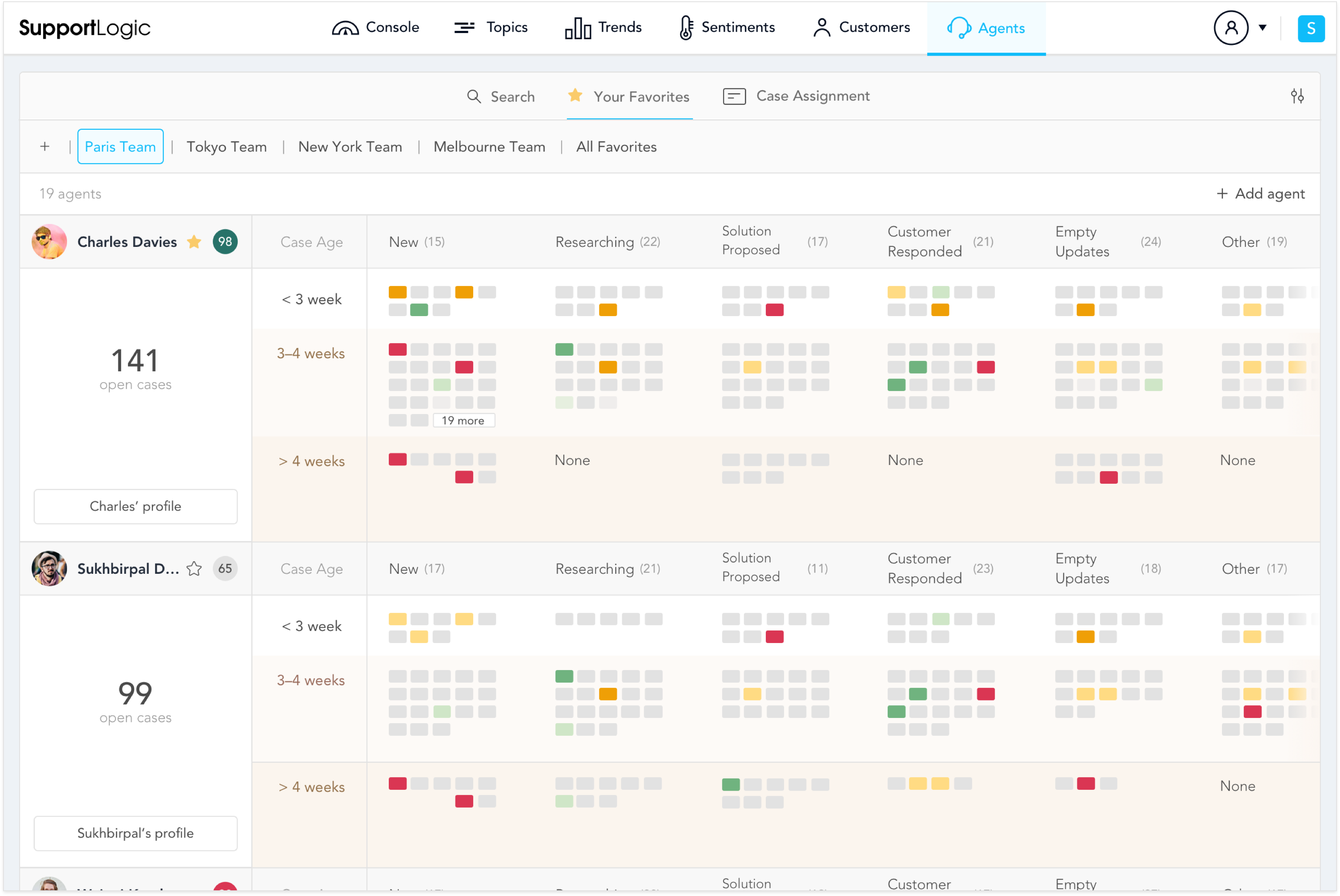Expand the account dropdown arrow
Screen dimensions: 1340x896
click(x=1262, y=27)
